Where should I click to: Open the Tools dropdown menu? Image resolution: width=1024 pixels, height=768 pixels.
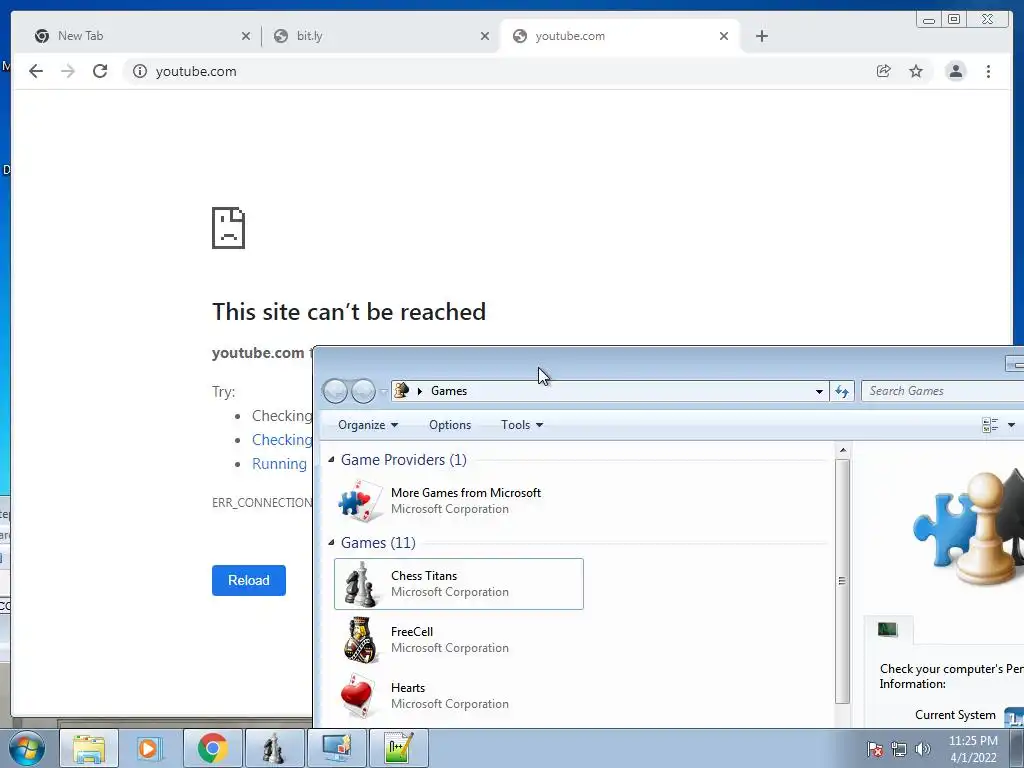coord(522,424)
